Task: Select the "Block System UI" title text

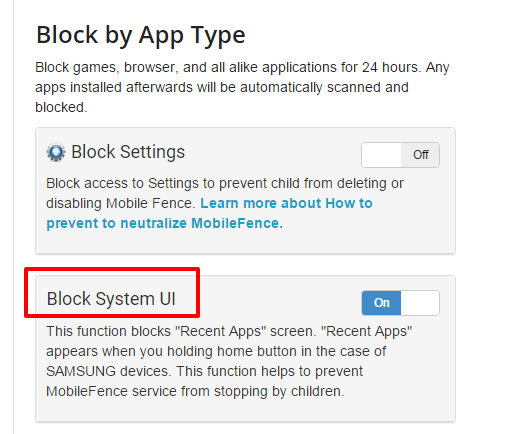Action: [111, 298]
